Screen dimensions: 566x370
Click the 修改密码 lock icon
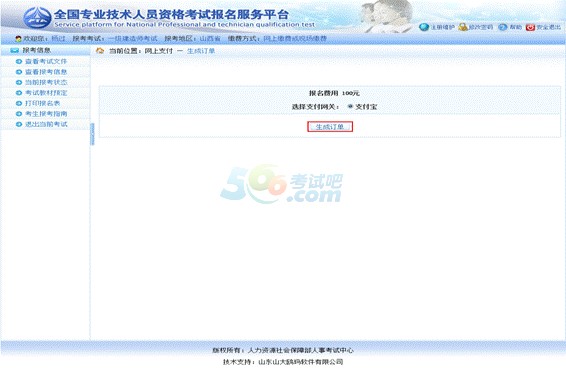click(463, 27)
